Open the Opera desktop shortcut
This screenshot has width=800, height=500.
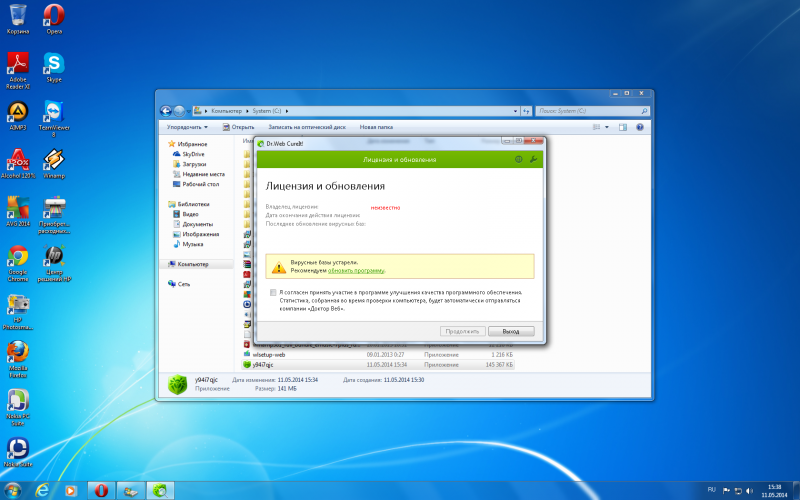[x=54, y=19]
